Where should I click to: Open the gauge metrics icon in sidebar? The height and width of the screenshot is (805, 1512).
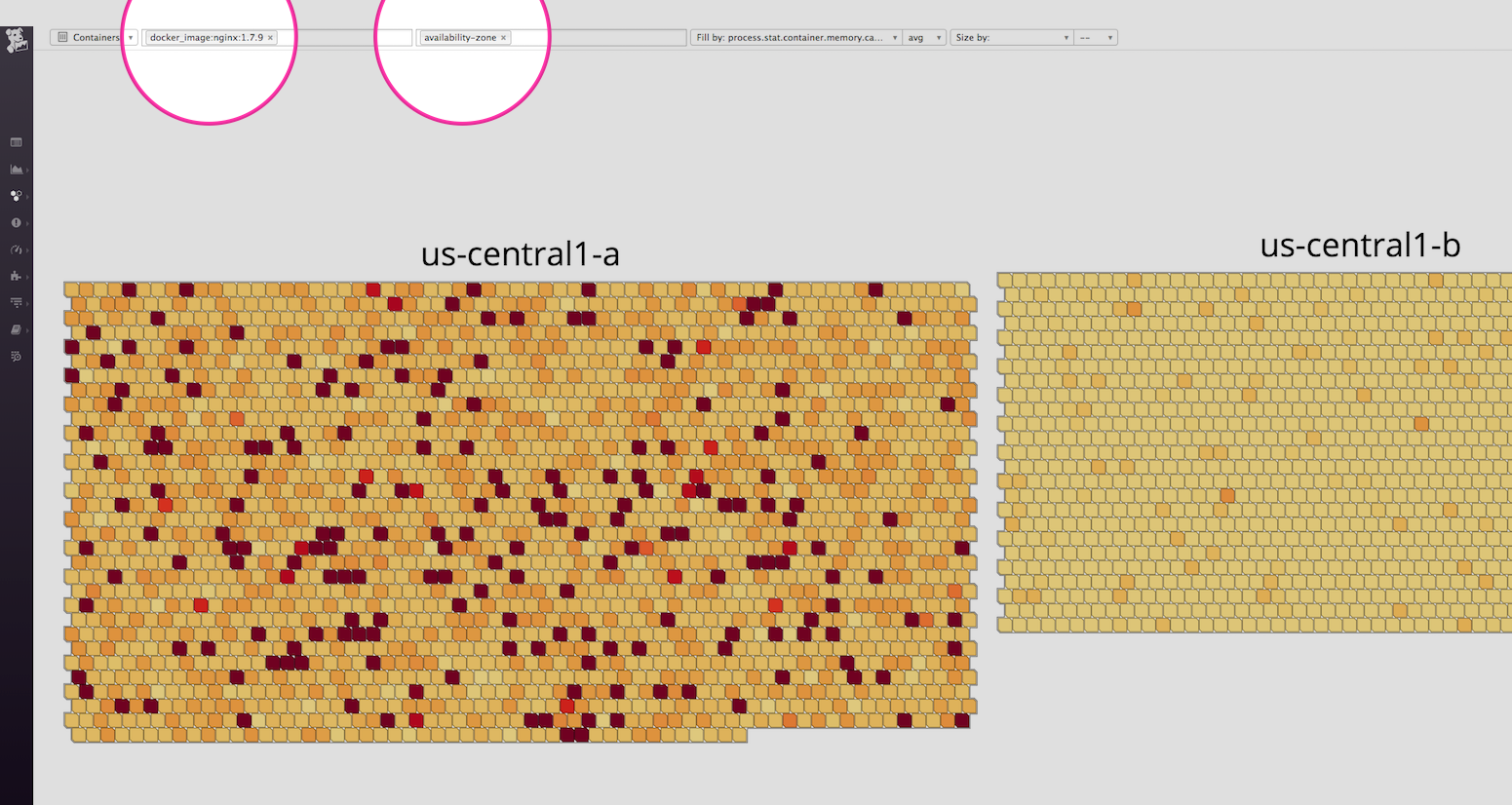click(16, 249)
